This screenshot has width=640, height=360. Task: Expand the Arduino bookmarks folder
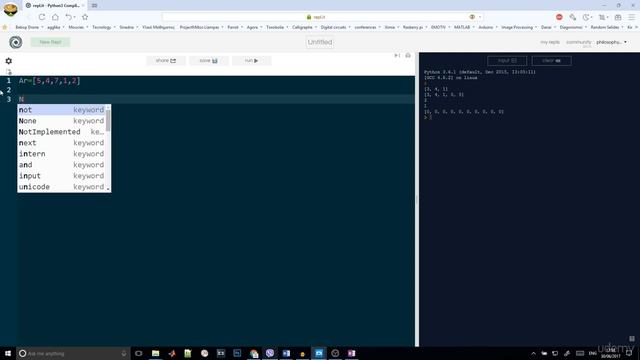tap(488, 27)
